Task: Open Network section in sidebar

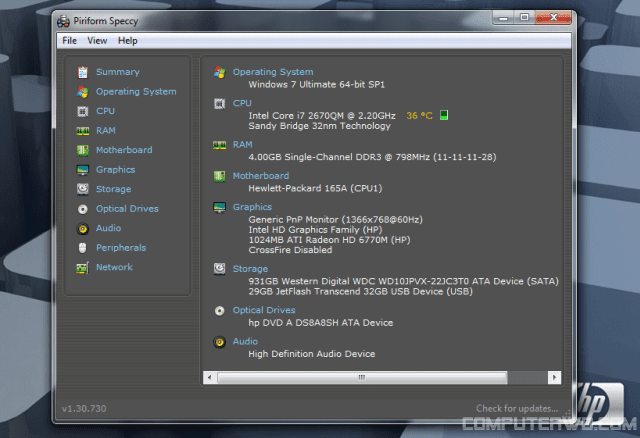Action: [x=114, y=267]
